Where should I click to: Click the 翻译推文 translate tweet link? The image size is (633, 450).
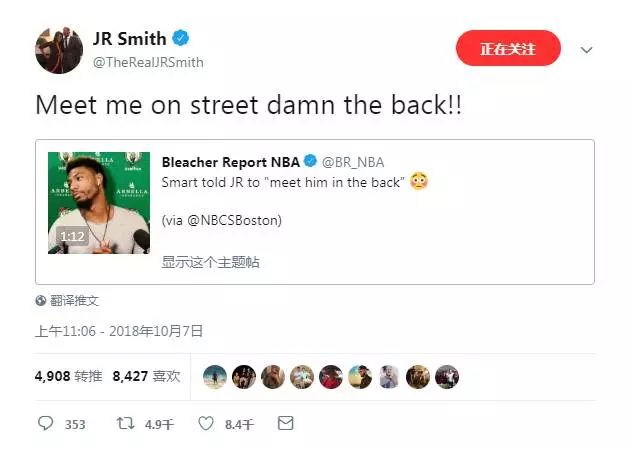(x=74, y=300)
